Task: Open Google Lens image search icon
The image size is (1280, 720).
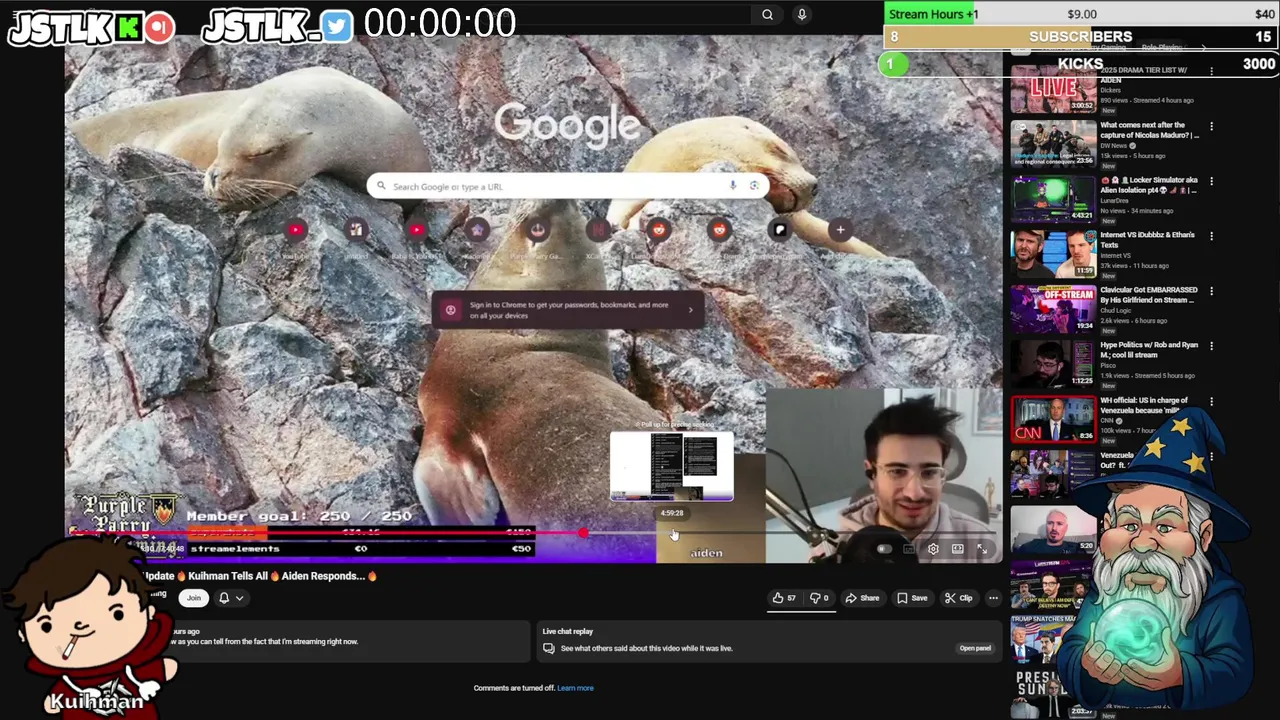Action: point(754,186)
